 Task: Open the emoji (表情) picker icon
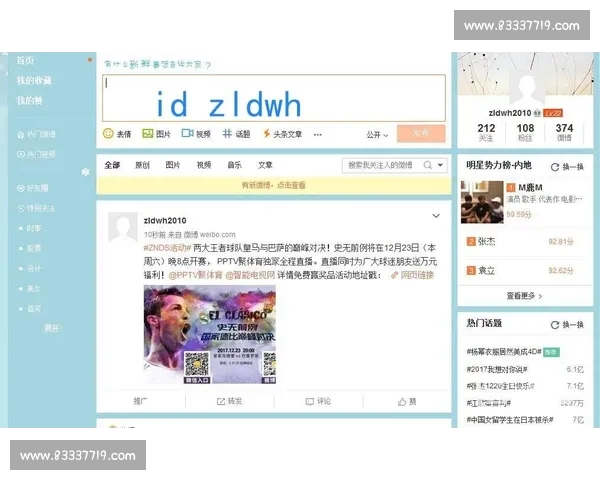[x=108, y=134]
